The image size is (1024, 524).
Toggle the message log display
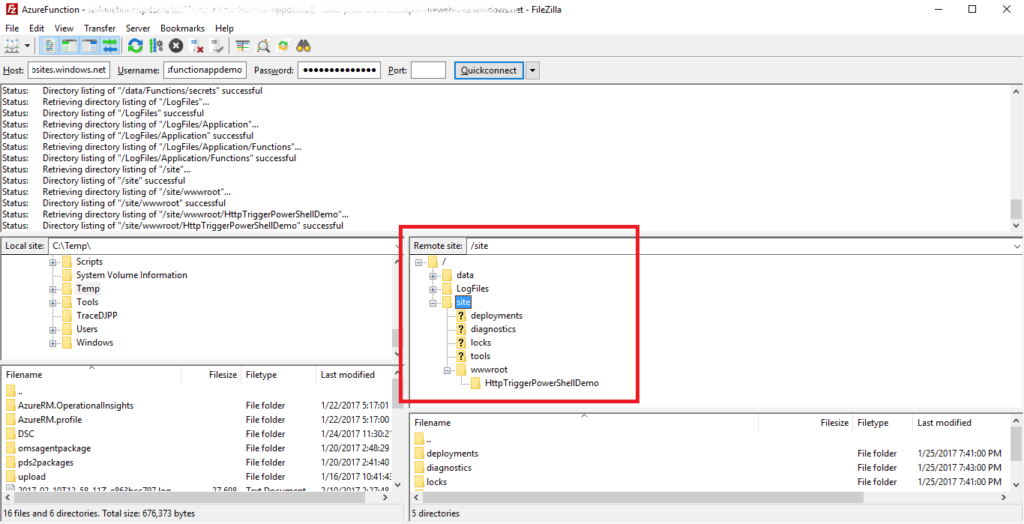coord(50,46)
